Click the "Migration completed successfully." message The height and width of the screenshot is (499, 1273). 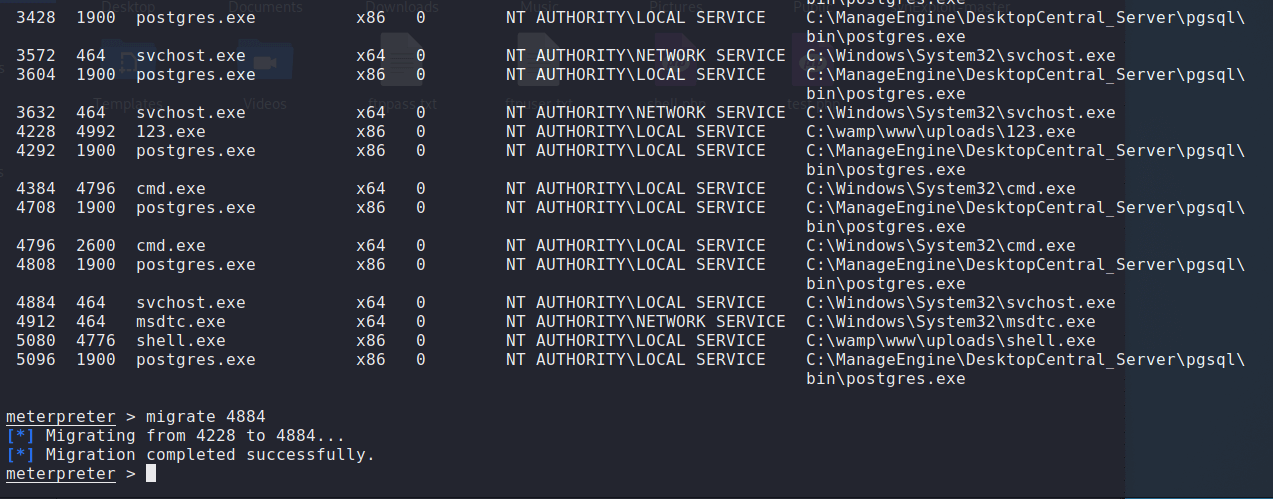point(210,455)
